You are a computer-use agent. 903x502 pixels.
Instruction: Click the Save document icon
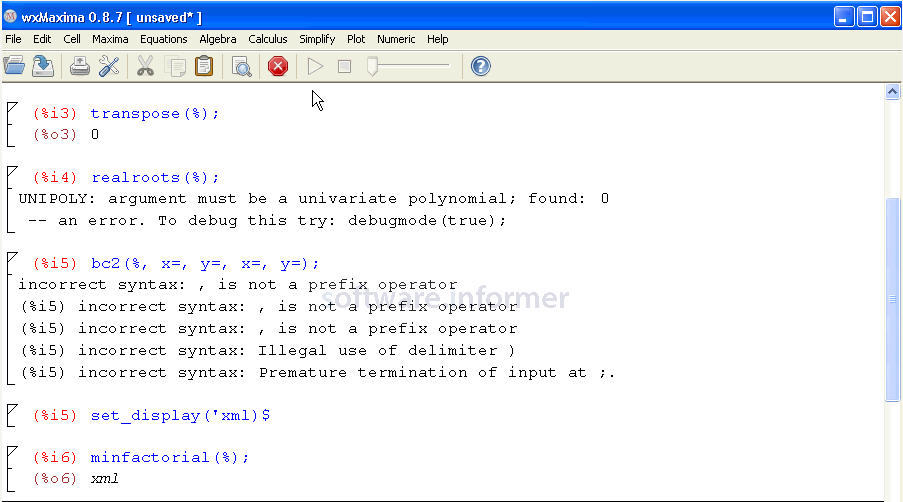[x=43, y=66]
